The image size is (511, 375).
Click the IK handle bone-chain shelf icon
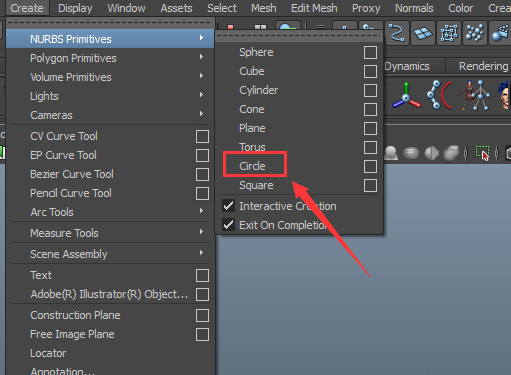click(440, 95)
